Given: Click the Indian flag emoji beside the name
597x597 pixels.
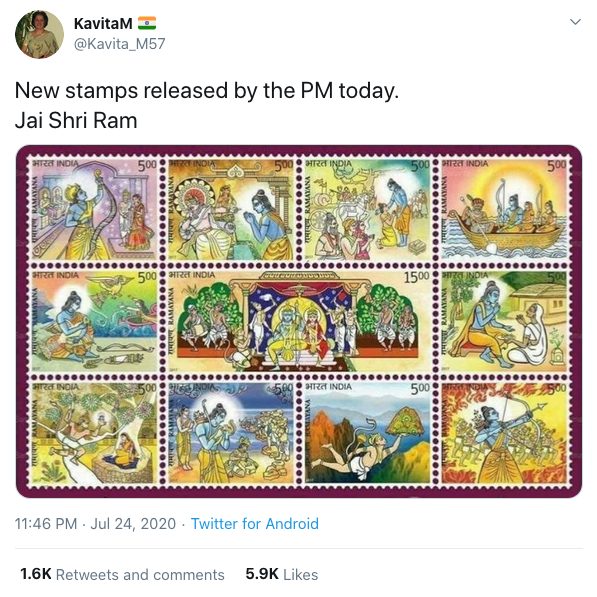Looking at the screenshot, I should point(147,23).
